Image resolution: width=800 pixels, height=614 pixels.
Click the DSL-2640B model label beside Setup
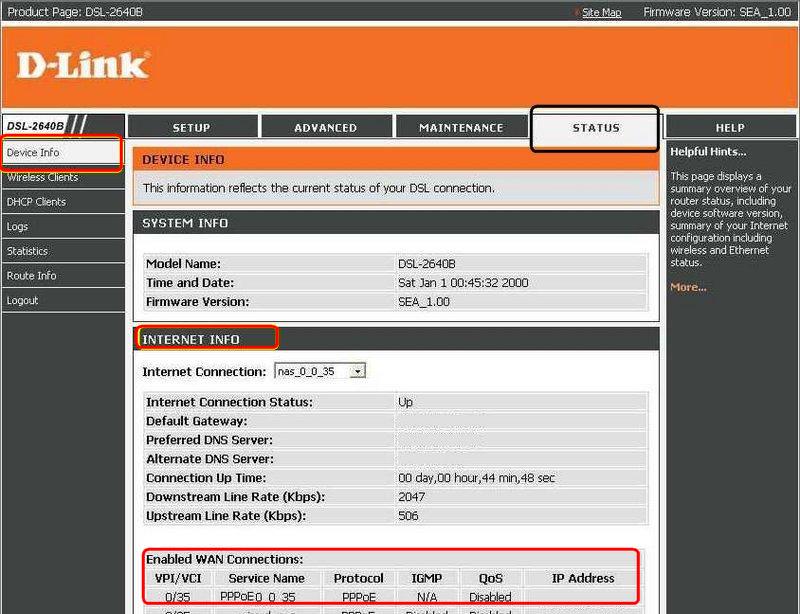click(35, 126)
